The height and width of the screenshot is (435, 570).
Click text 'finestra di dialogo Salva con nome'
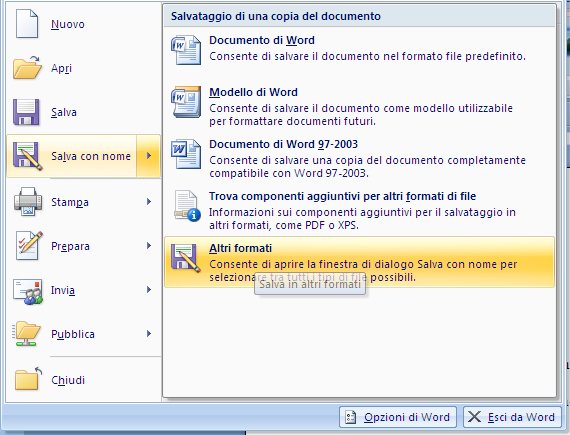pyautogui.click(x=406, y=264)
